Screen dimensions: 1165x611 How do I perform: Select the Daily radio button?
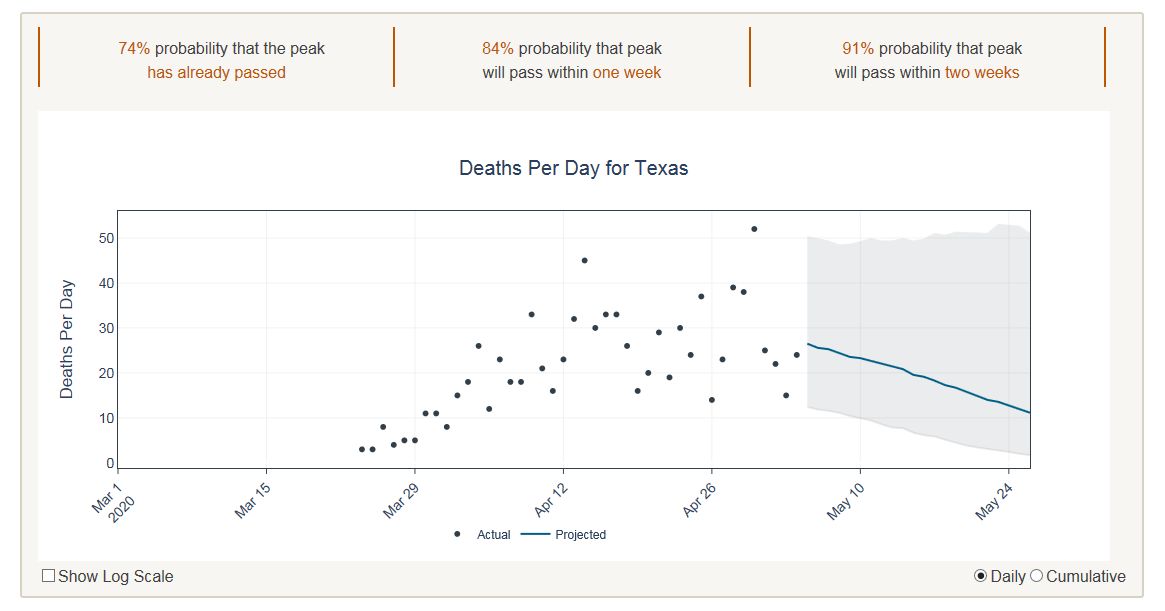(980, 576)
